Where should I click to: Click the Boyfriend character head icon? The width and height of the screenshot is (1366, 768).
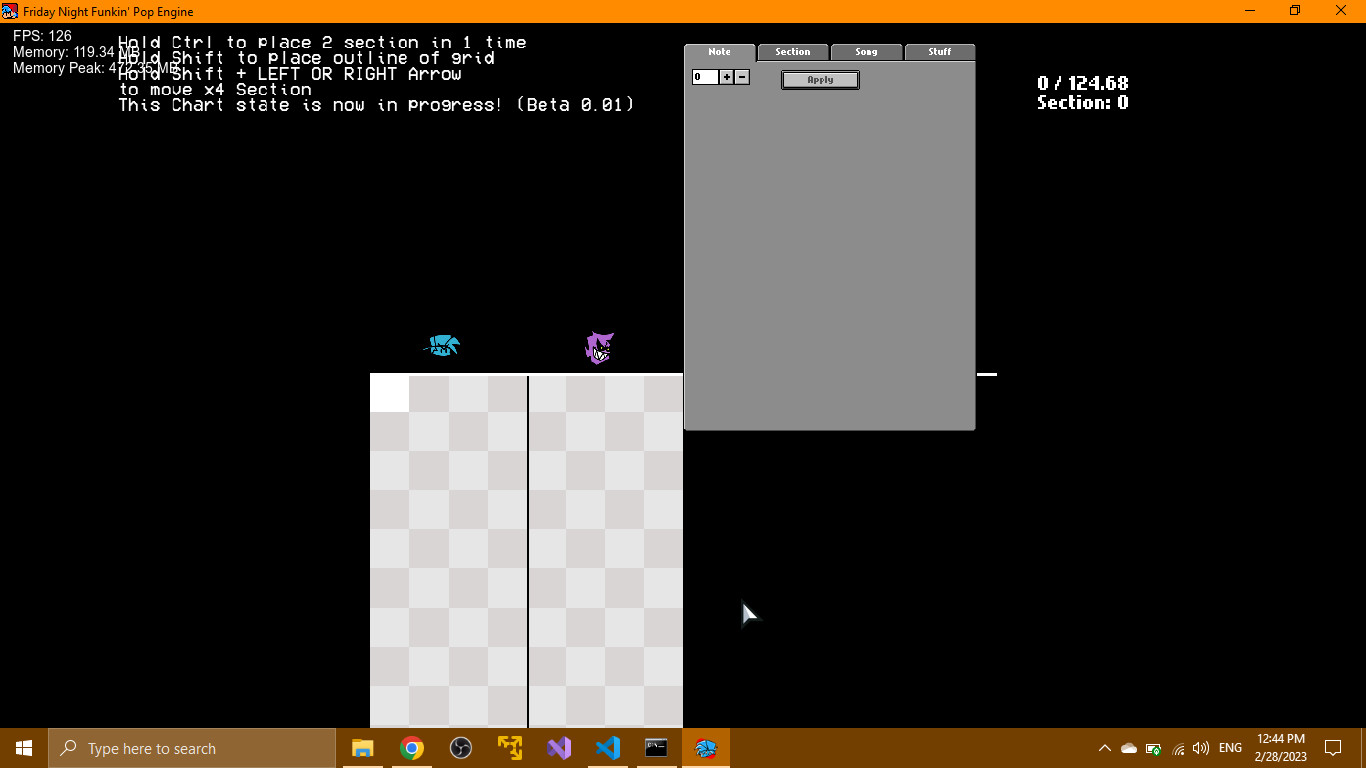441,346
